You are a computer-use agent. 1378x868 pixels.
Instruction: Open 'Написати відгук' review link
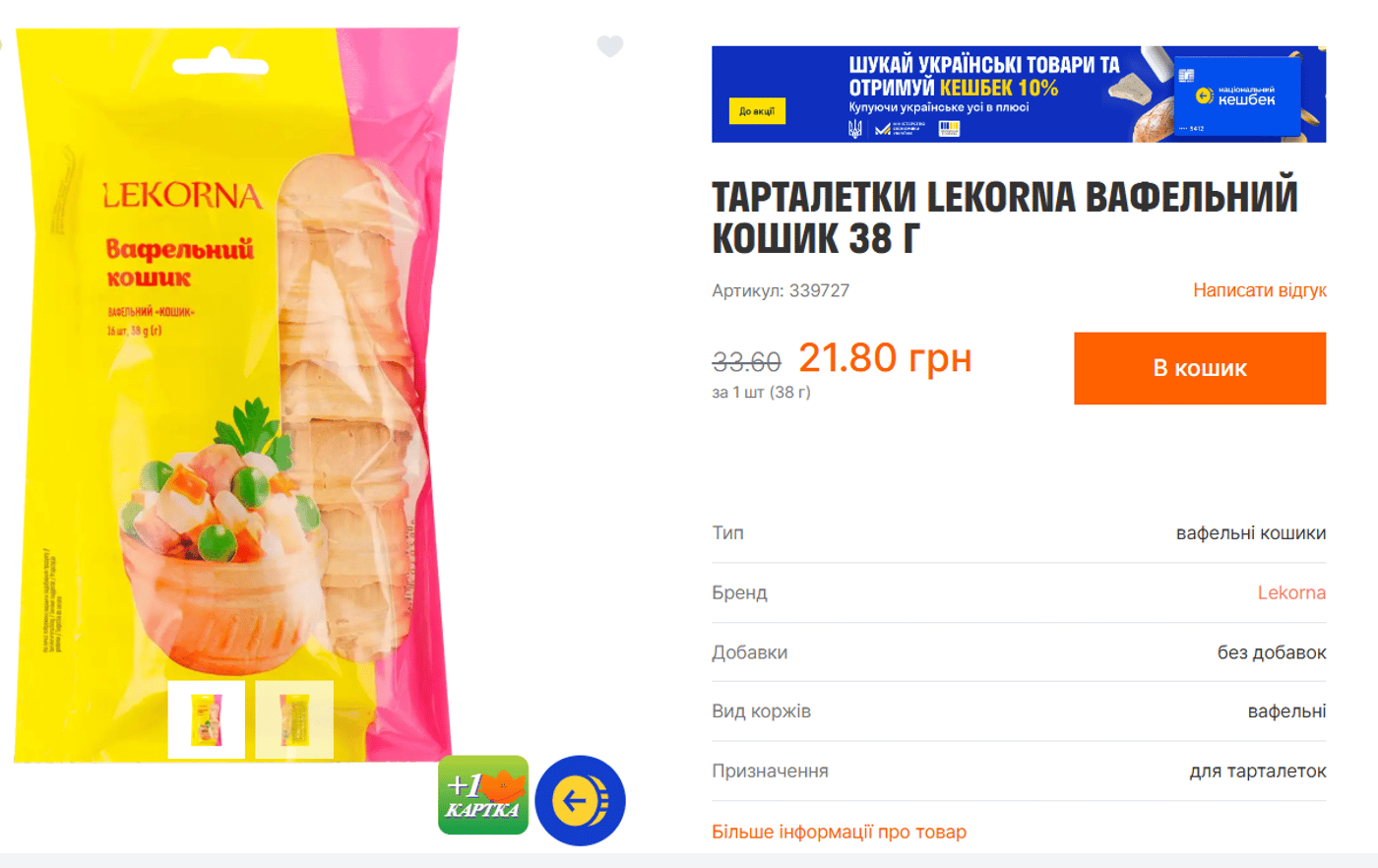(x=1260, y=290)
